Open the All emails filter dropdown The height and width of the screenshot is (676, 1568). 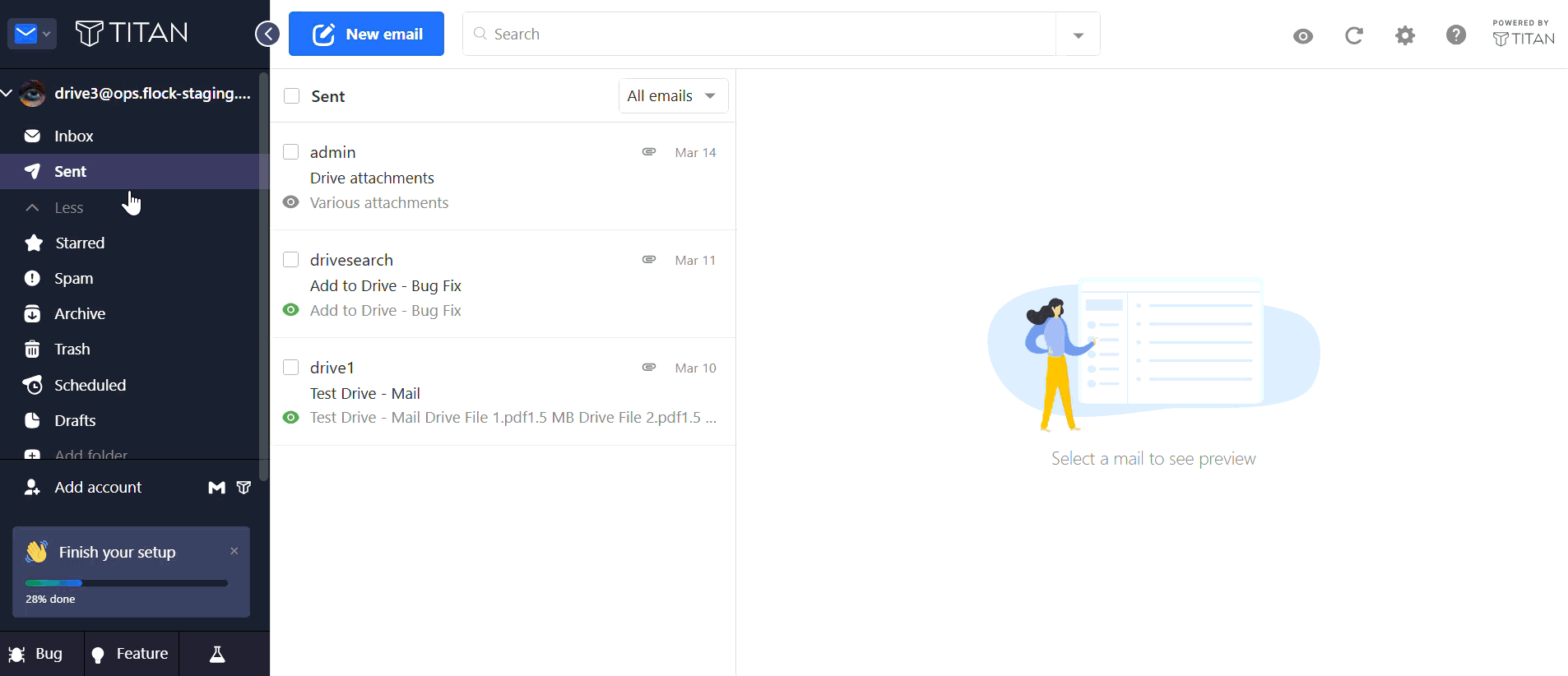coord(673,95)
